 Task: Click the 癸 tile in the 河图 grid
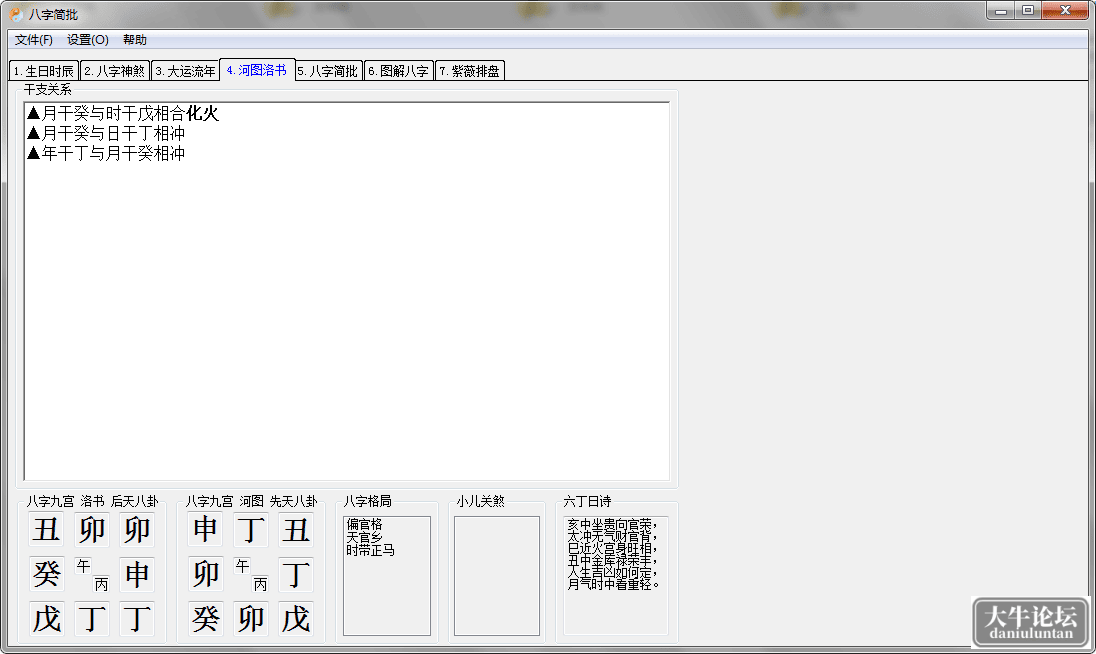206,618
